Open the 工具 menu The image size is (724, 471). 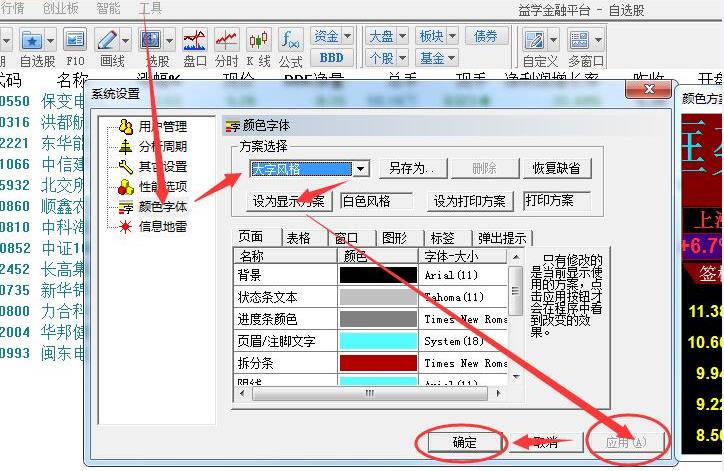pos(149,8)
